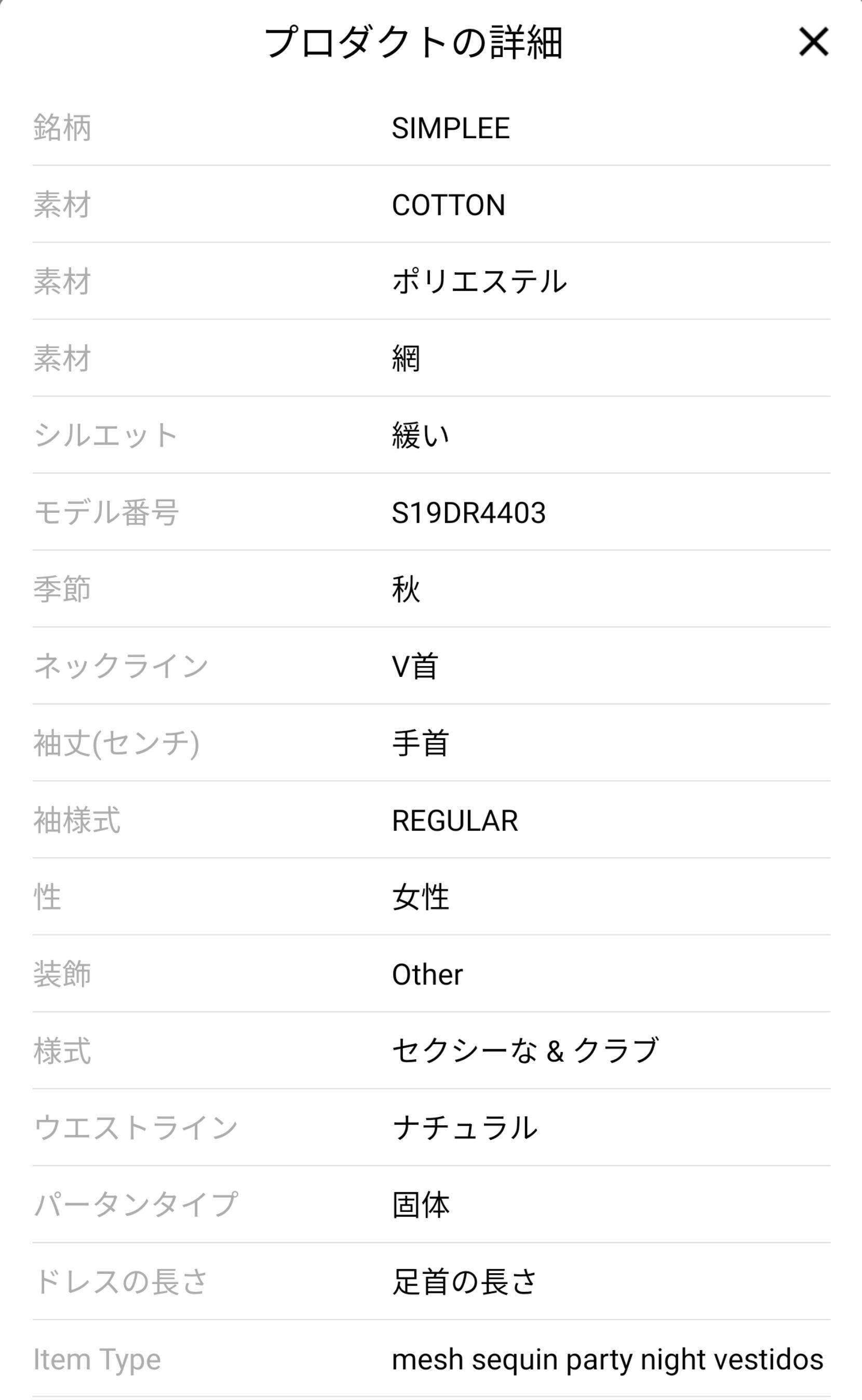Tap the 秋 season value
862x1400 pixels.
pyautogui.click(x=406, y=589)
